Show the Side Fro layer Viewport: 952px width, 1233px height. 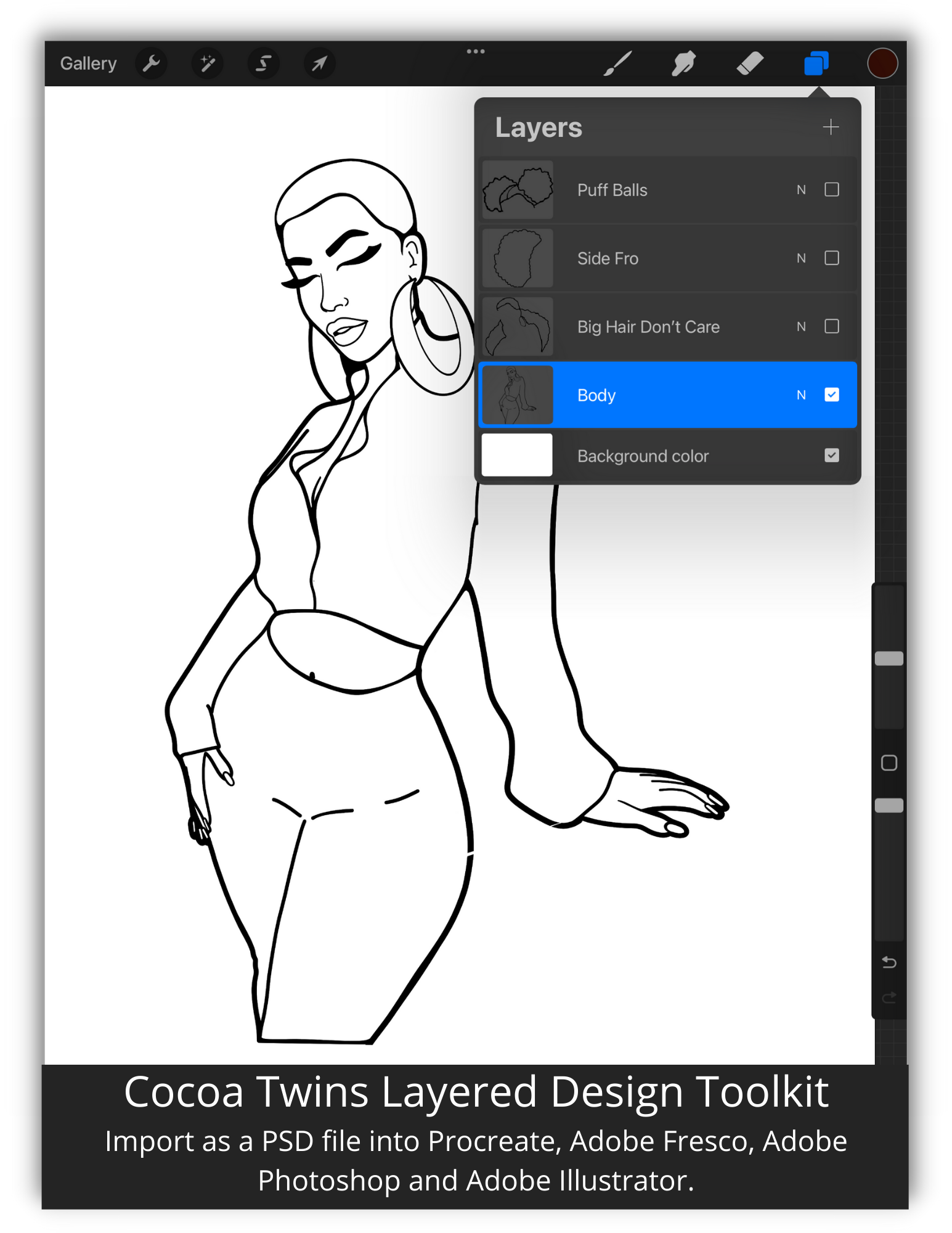point(832,258)
